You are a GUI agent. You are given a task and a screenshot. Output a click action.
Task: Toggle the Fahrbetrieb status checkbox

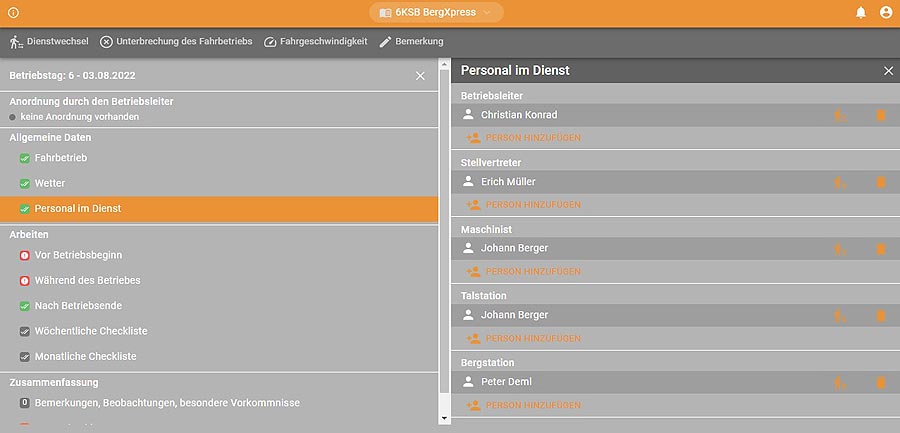click(x=25, y=158)
